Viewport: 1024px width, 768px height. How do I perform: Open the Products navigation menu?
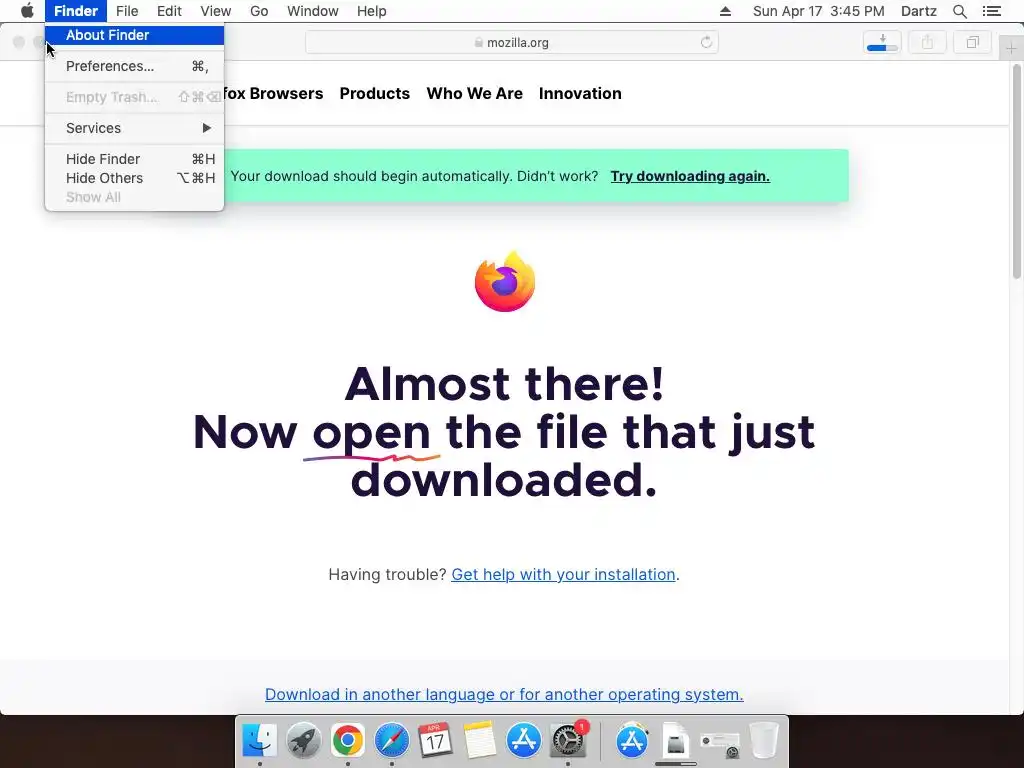click(x=375, y=93)
